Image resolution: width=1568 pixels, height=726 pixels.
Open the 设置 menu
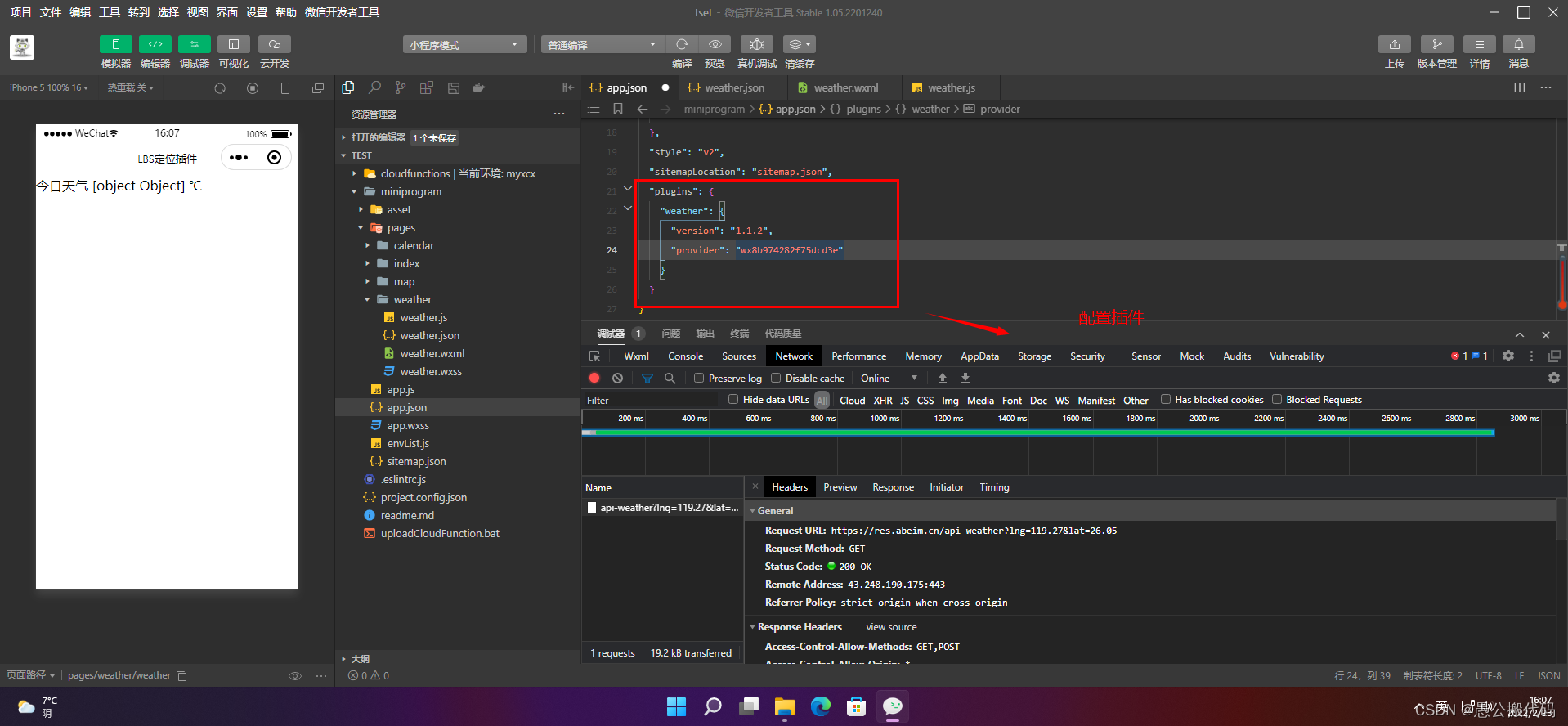[x=257, y=12]
